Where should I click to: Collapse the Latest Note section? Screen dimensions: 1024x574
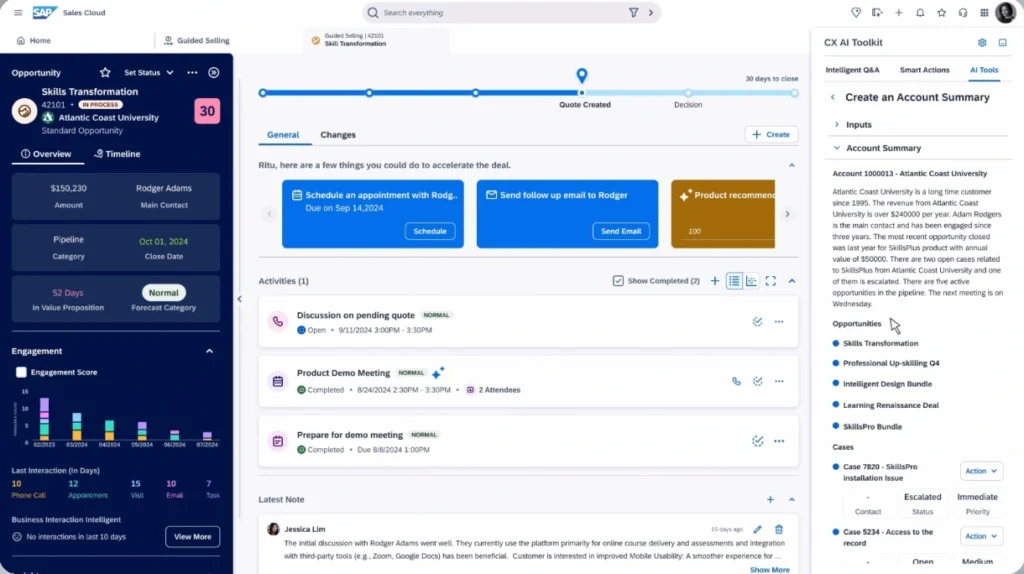pyautogui.click(x=792, y=500)
